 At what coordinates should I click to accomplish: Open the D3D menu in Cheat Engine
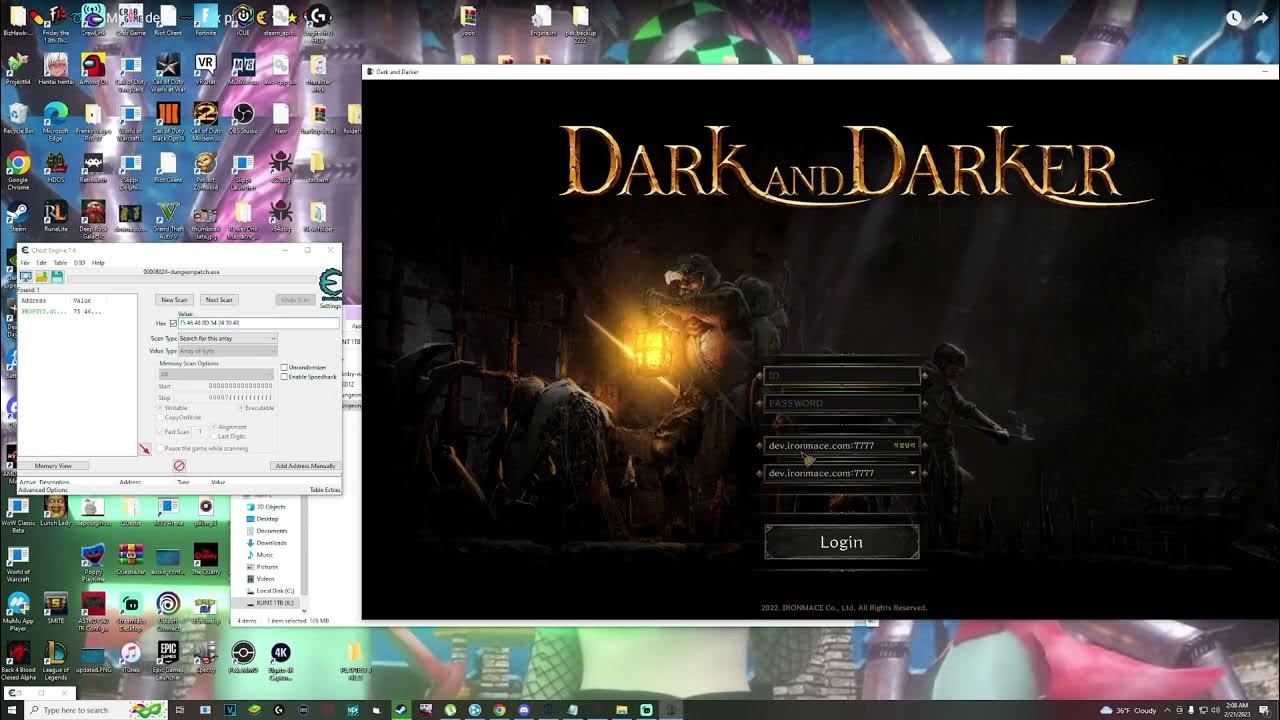coord(80,263)
